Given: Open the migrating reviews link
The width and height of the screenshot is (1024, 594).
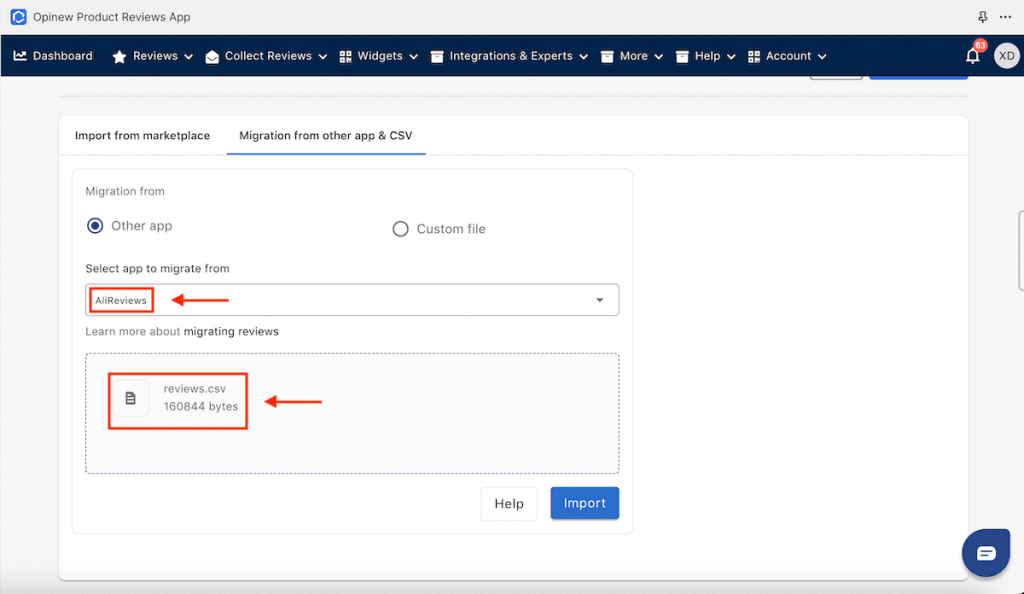Looking at the screenshot, I should click(x=231, y=332).
